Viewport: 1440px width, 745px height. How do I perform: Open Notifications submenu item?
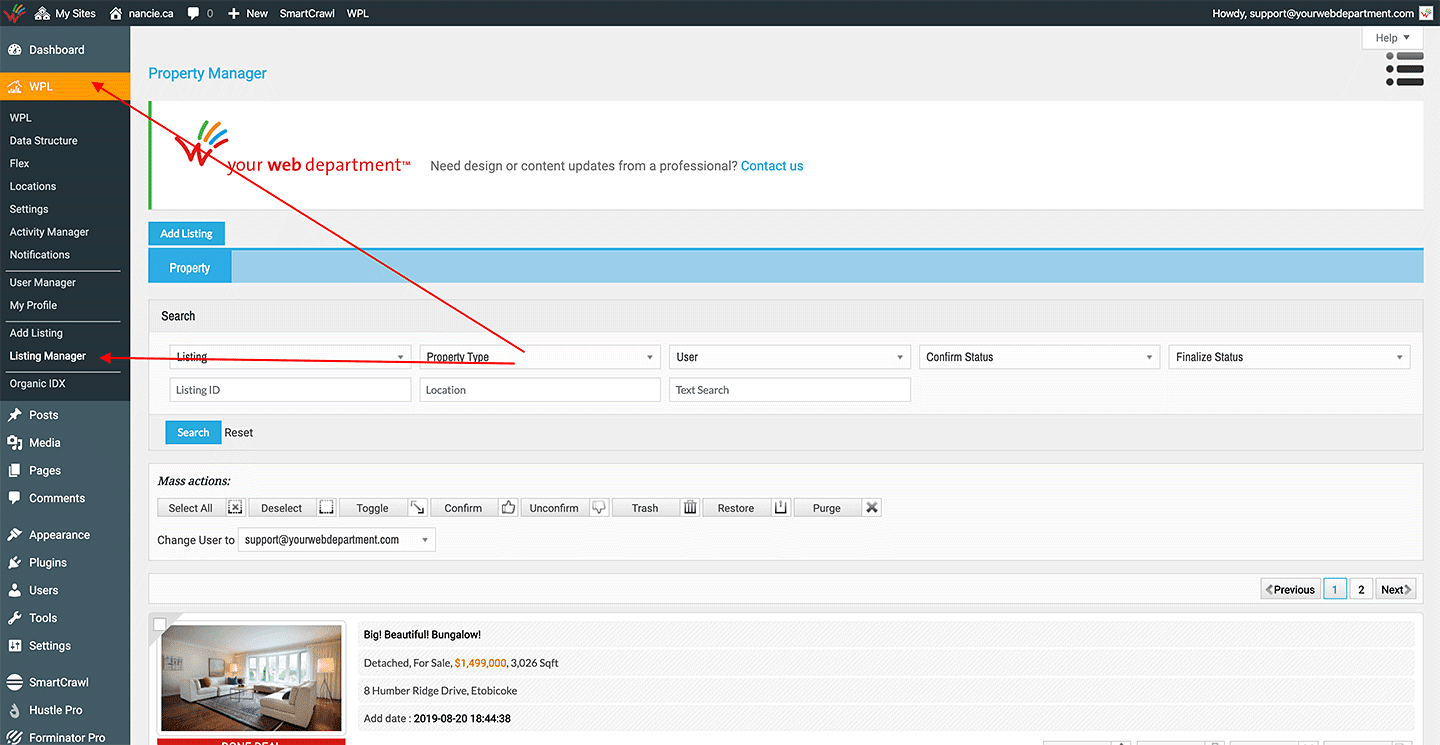[40, 255]
